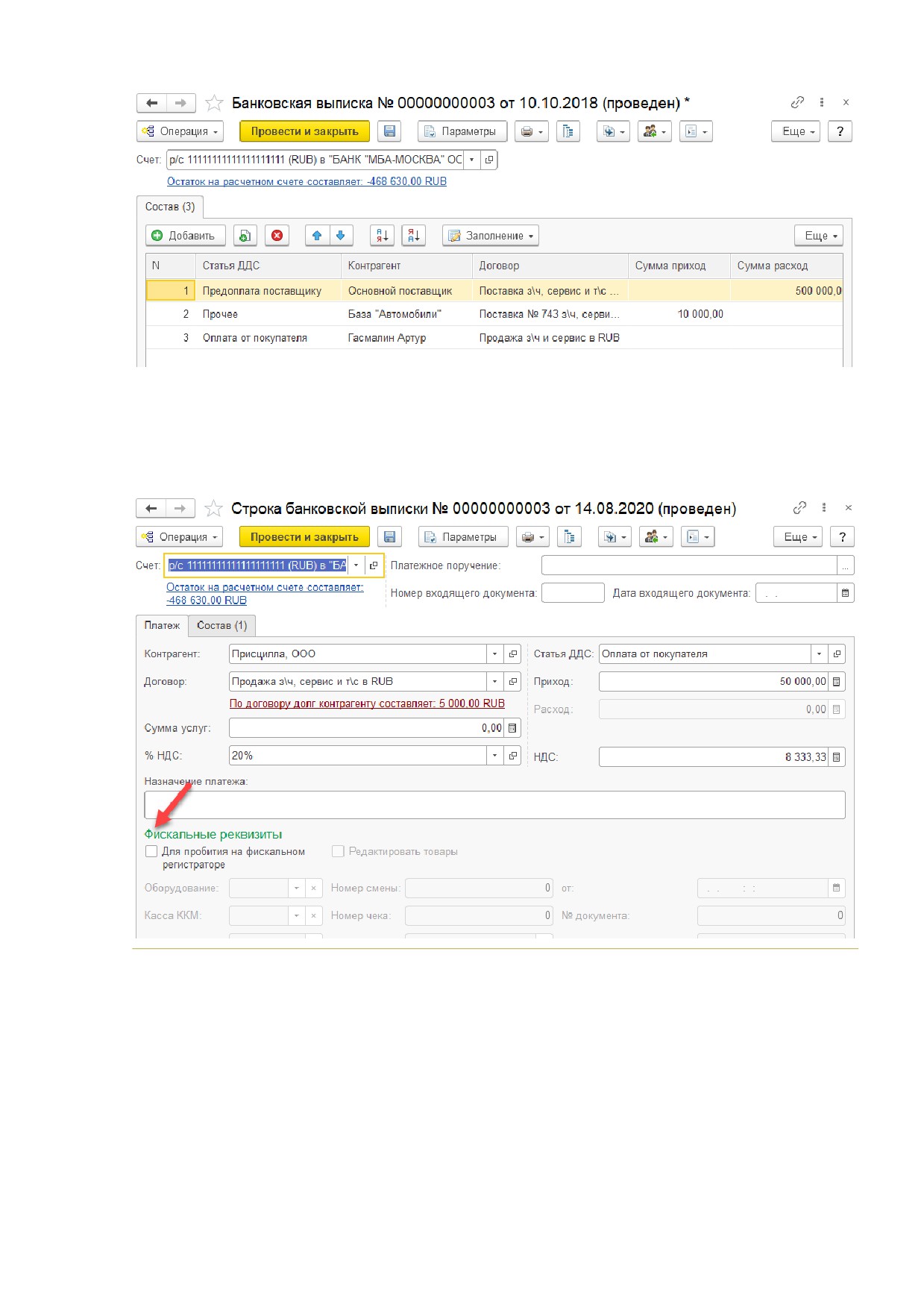Click forward arrow in Банковская выписка window
This screenshot has height=1307, width=924.
click(x=180, y=103)
